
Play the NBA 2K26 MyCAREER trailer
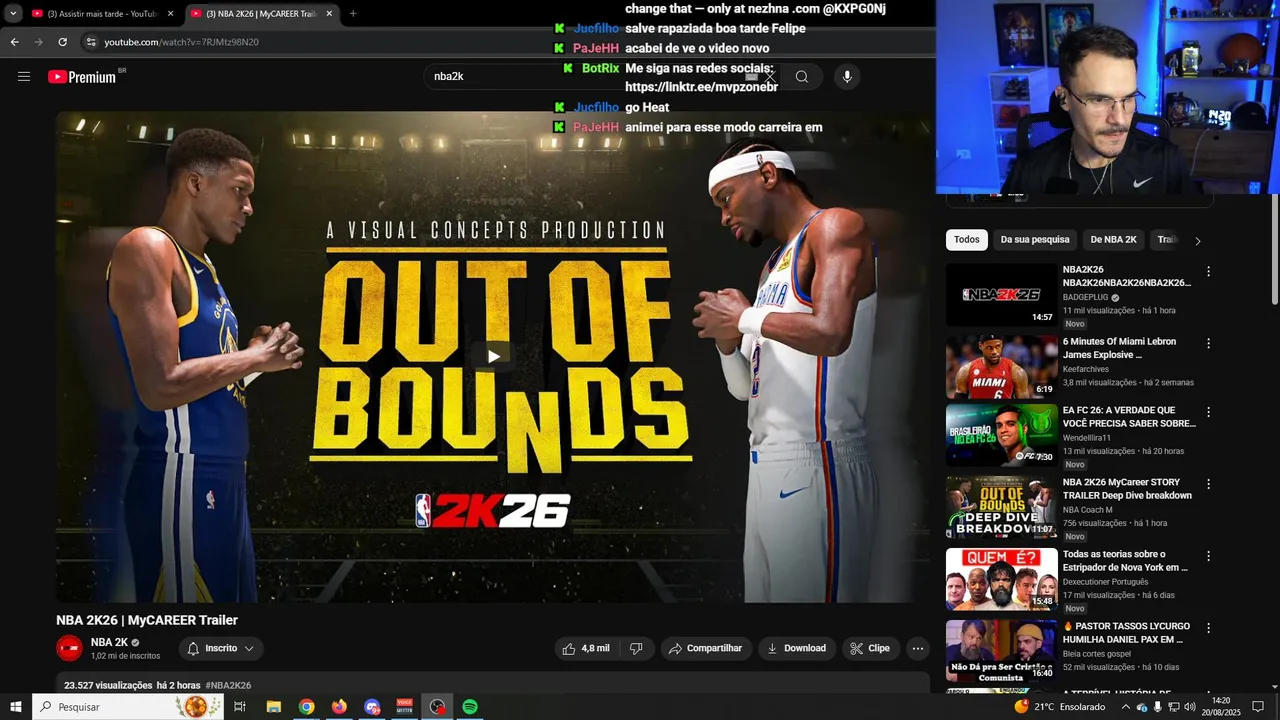coord(493,356)
